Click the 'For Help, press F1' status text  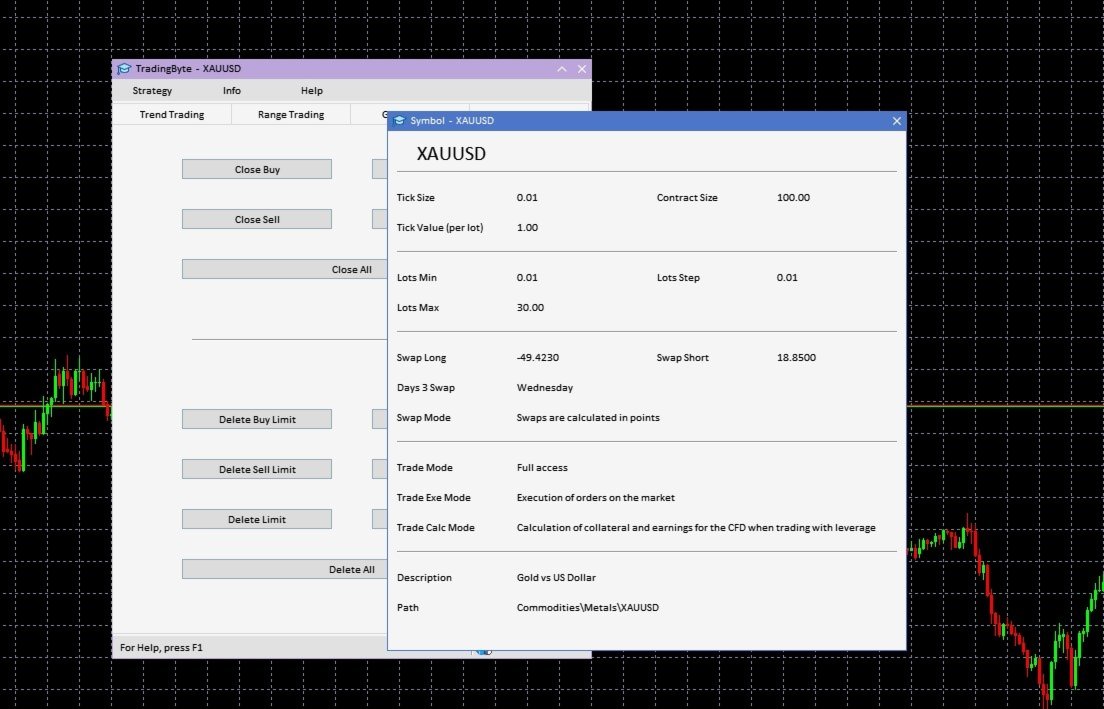pos(161,648)
